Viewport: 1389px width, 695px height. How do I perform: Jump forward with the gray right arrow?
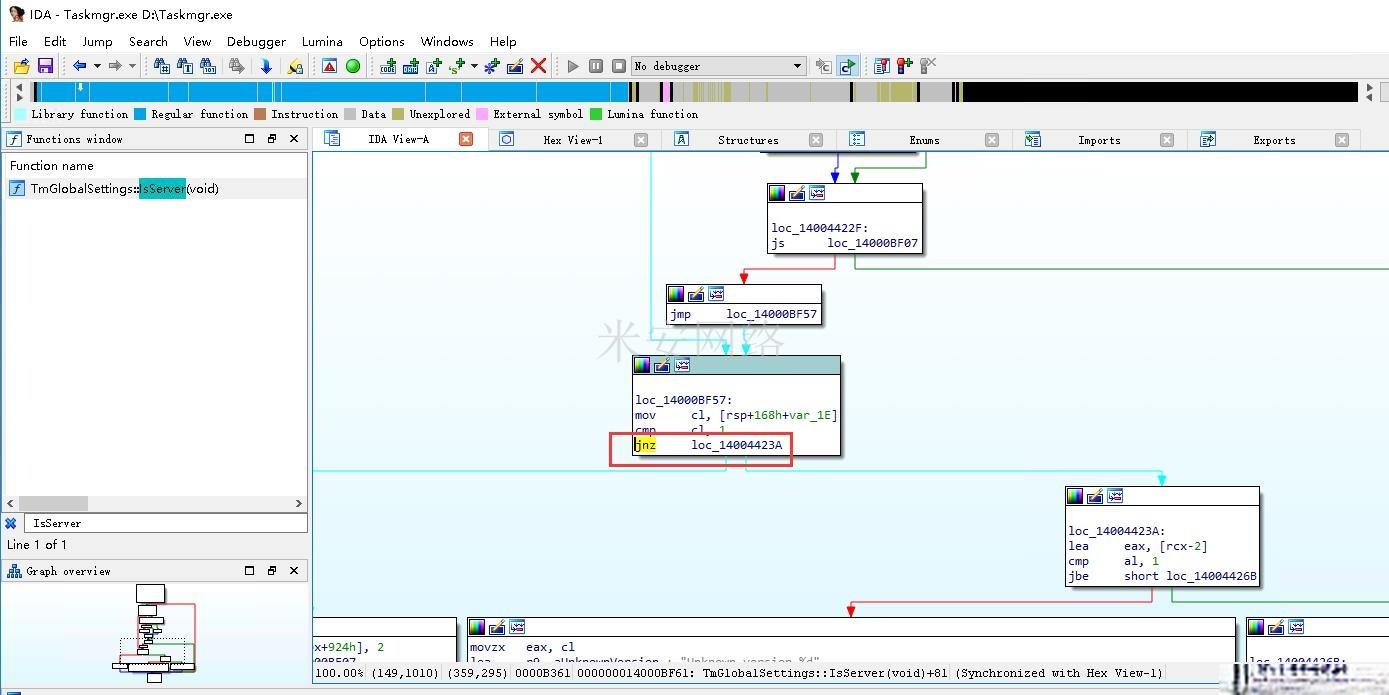tap(115, 66)
